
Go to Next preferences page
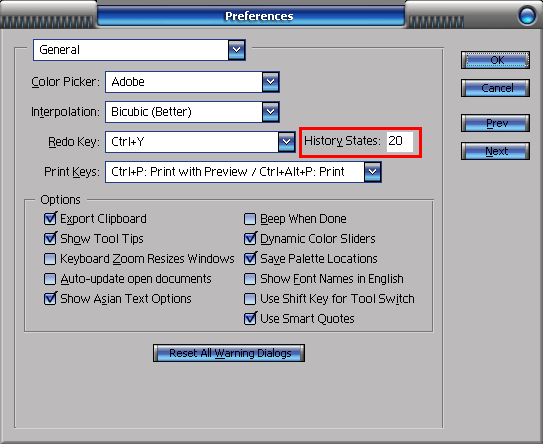coord(495,151)
